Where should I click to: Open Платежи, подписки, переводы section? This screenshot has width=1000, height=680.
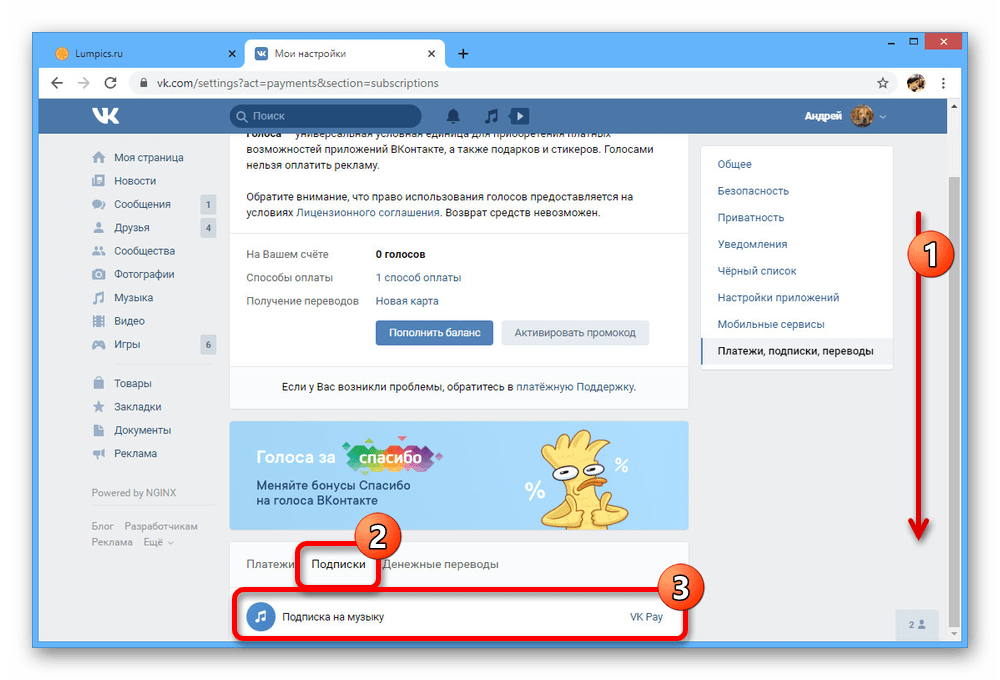tap(797, 351)
